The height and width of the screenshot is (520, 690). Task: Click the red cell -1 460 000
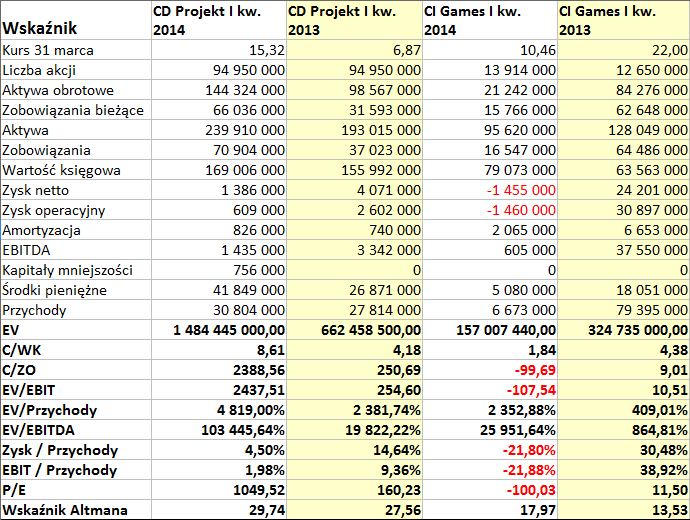point(490,210)
